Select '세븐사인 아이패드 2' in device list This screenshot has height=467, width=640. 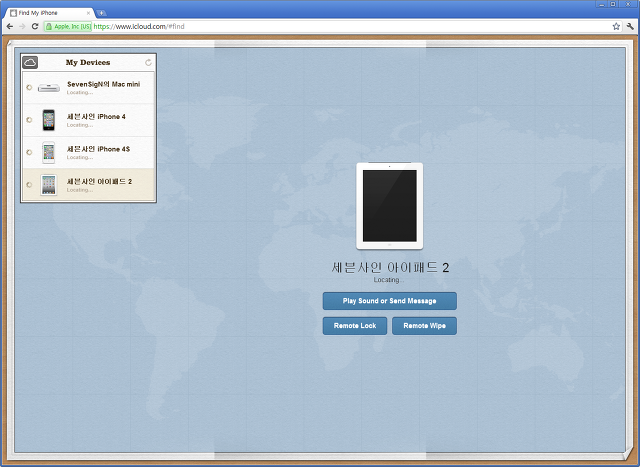click(x=99, y=181)
